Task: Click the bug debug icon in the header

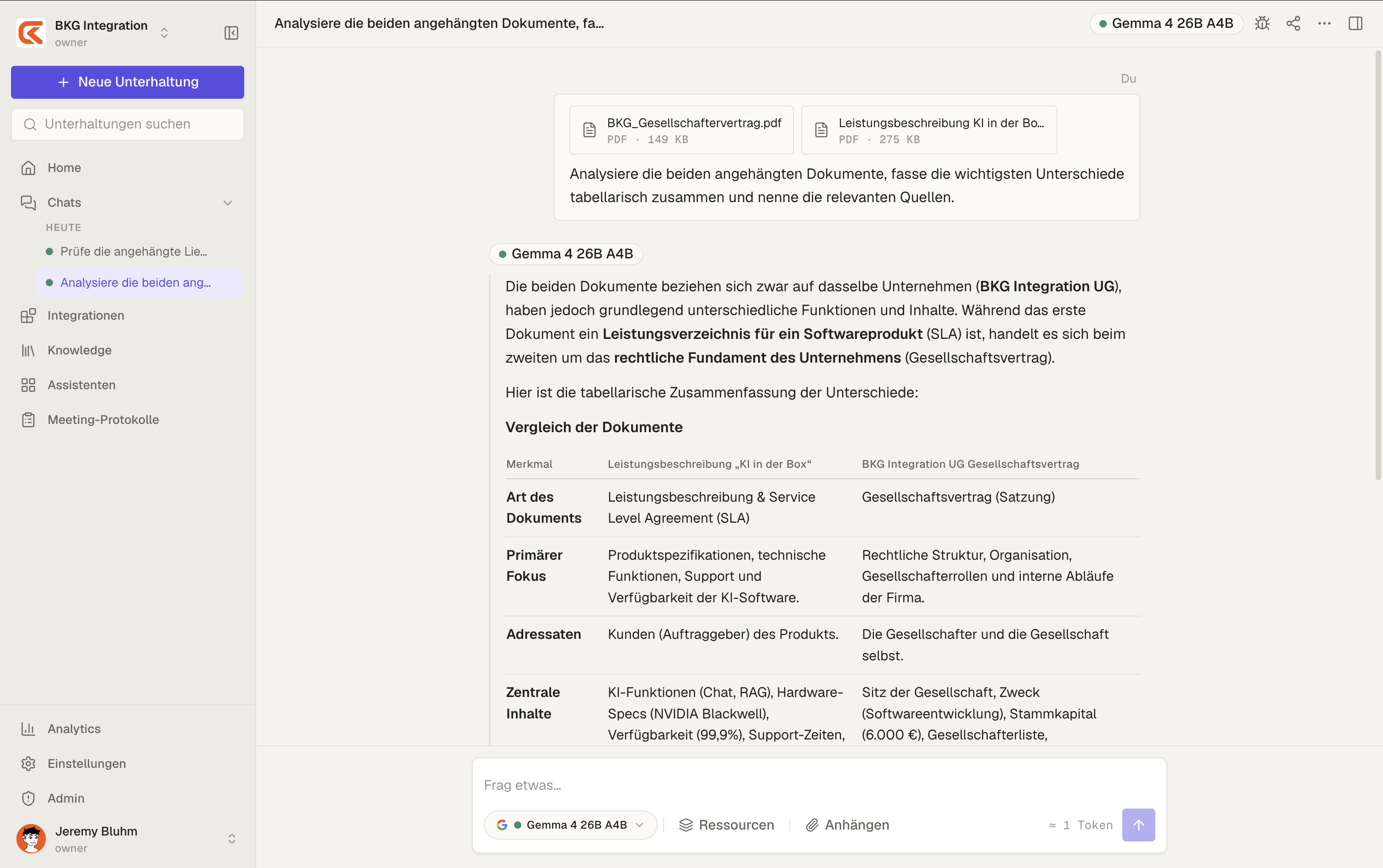Action: click(x=1262, y=23)
